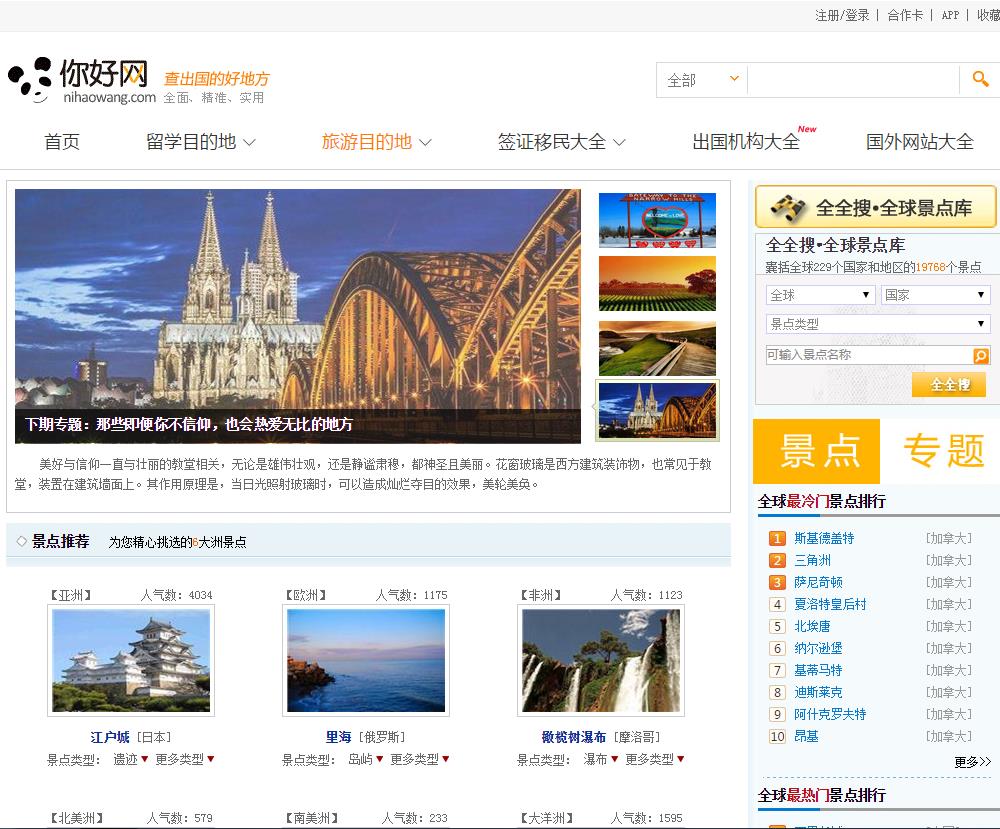Click the banner caption 下期专题
Screen dimensions: 1000x829
(188, 424)
